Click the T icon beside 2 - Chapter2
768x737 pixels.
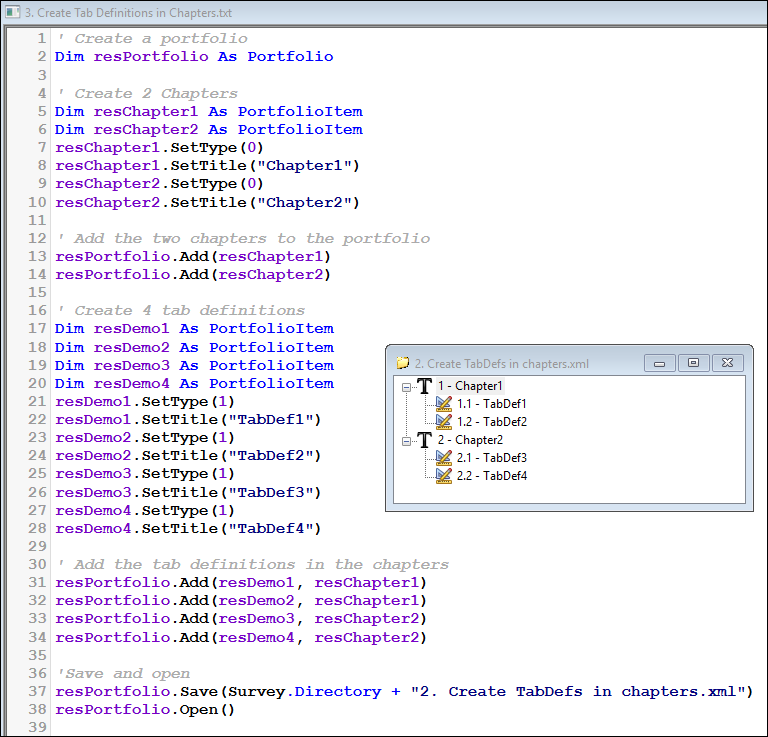click(x=424, y=440)
